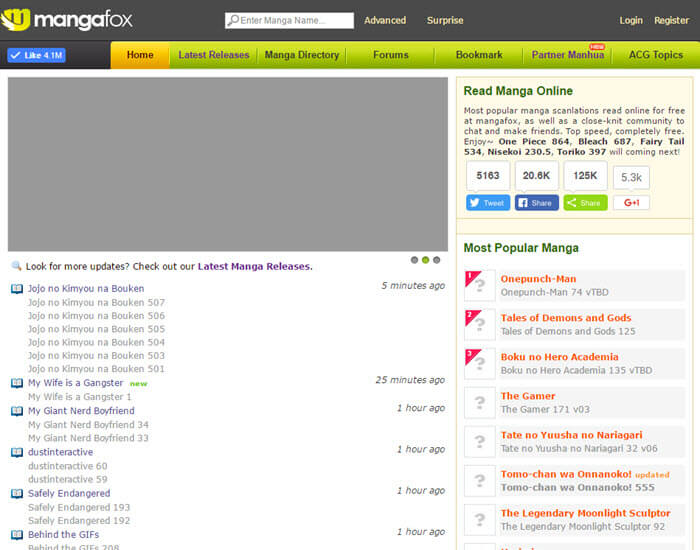
Task: Click the Facebook Like 4.1M button
Action: (37, 55)
